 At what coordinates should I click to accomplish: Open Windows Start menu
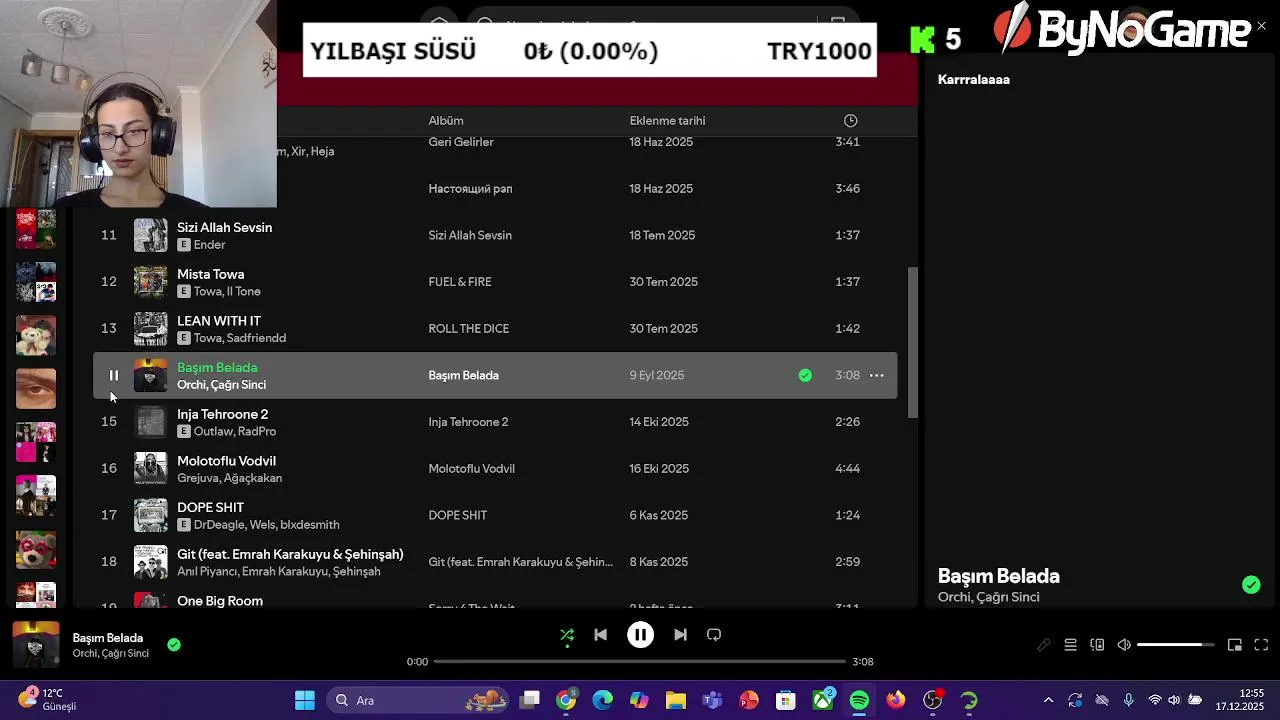click(305, 700)
